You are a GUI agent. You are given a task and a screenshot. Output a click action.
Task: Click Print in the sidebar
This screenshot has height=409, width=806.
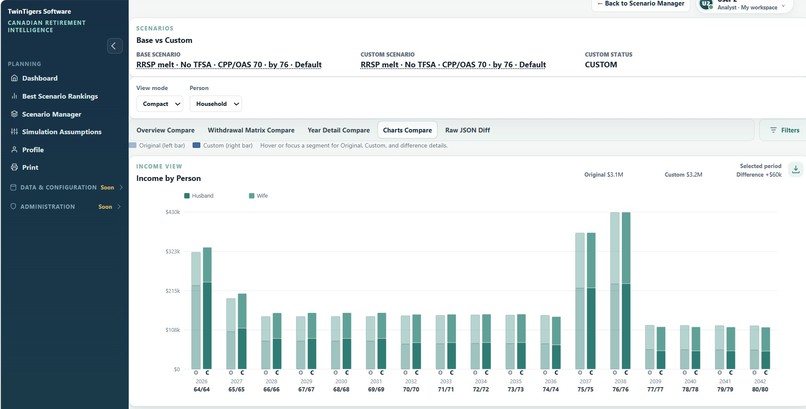pyautogui.click(x=30, y=167)
